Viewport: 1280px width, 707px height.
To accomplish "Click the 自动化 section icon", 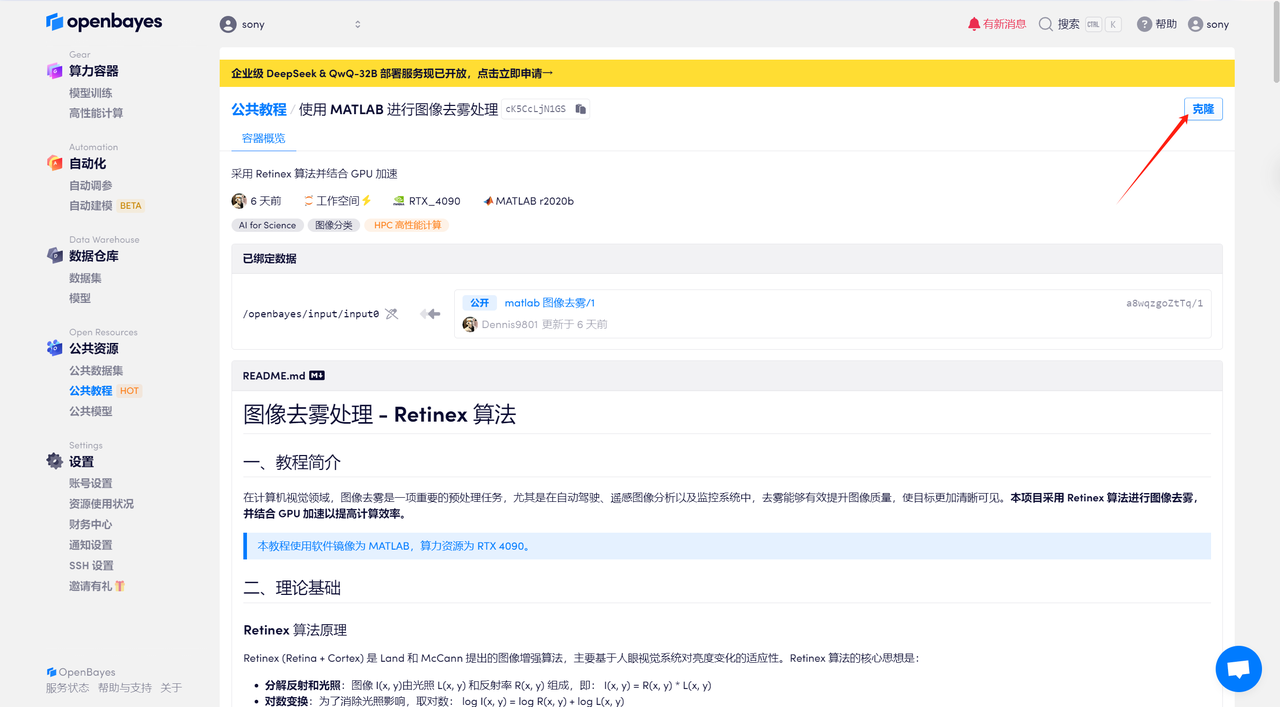I will click(55, 163).
